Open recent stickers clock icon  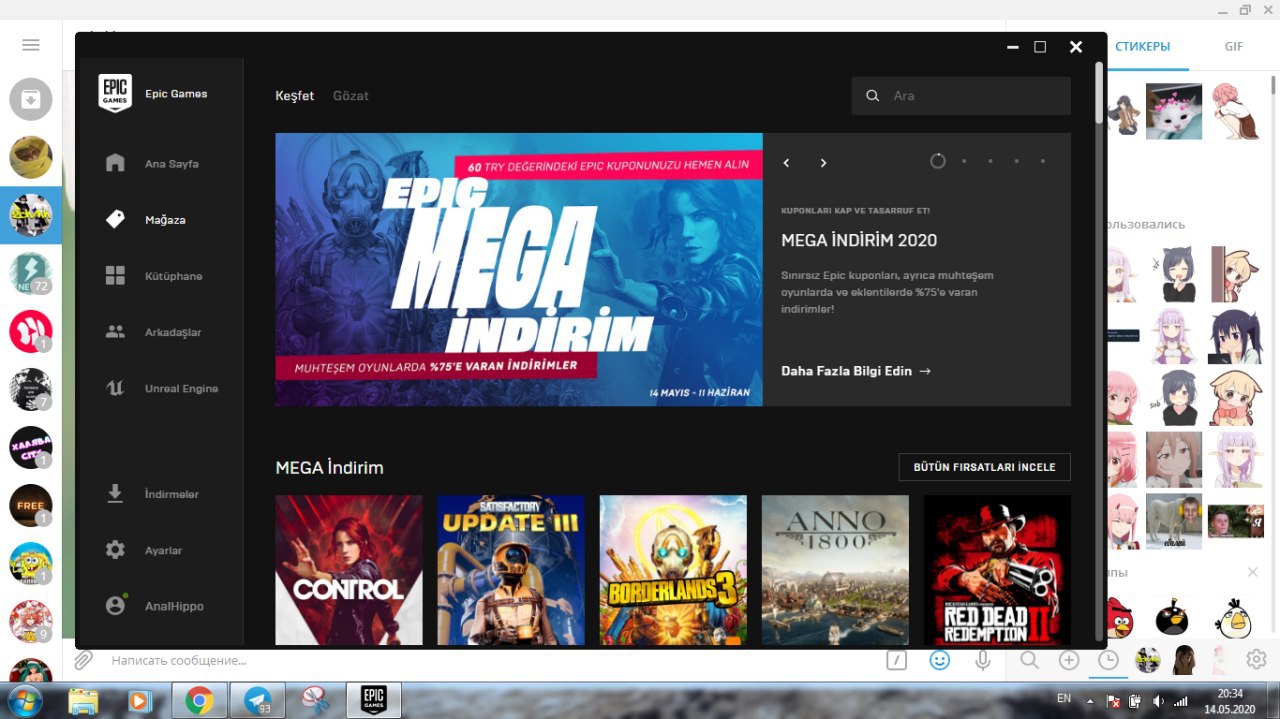[1108, 660]
